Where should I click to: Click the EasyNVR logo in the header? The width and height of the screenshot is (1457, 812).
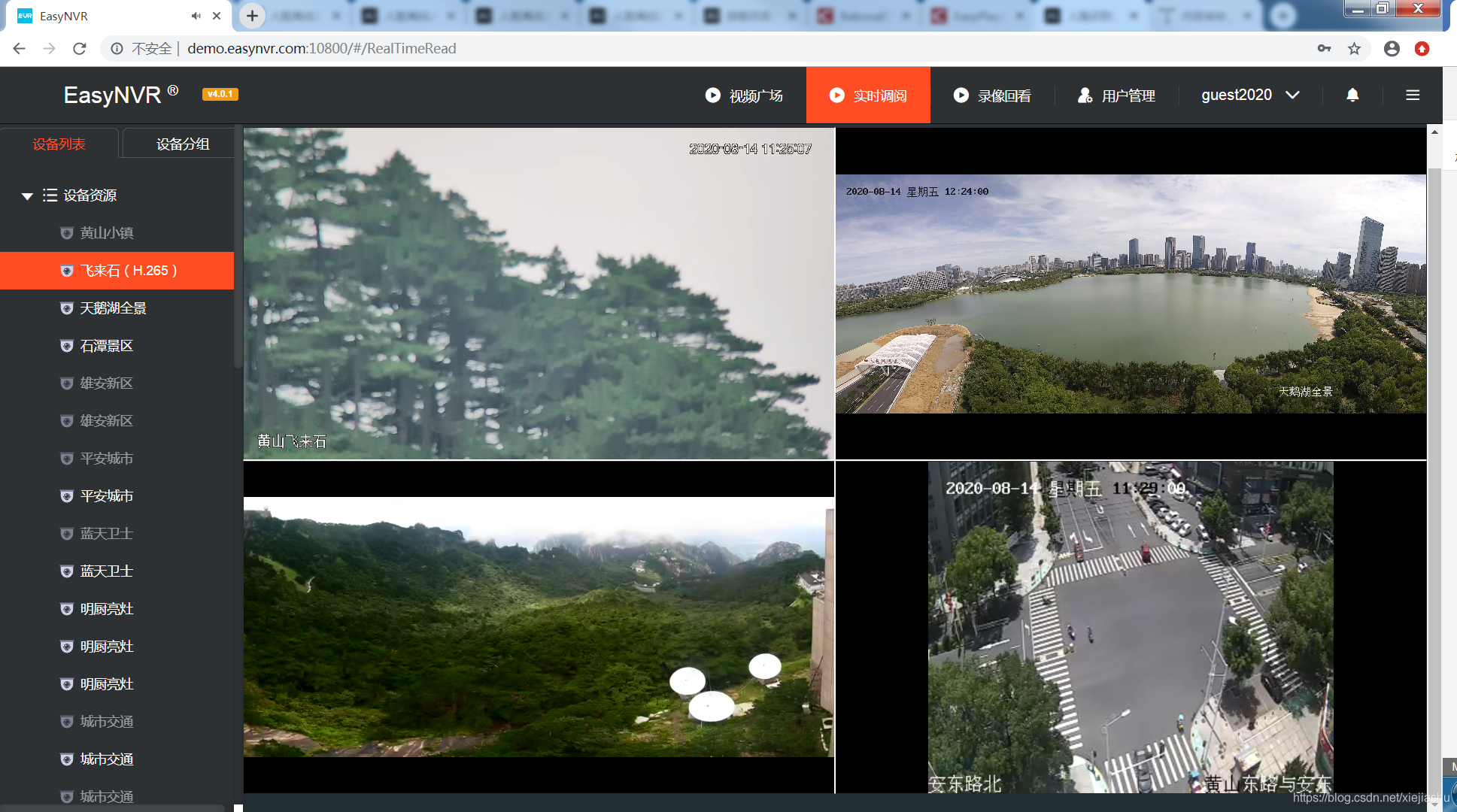(x=111, y=95)
